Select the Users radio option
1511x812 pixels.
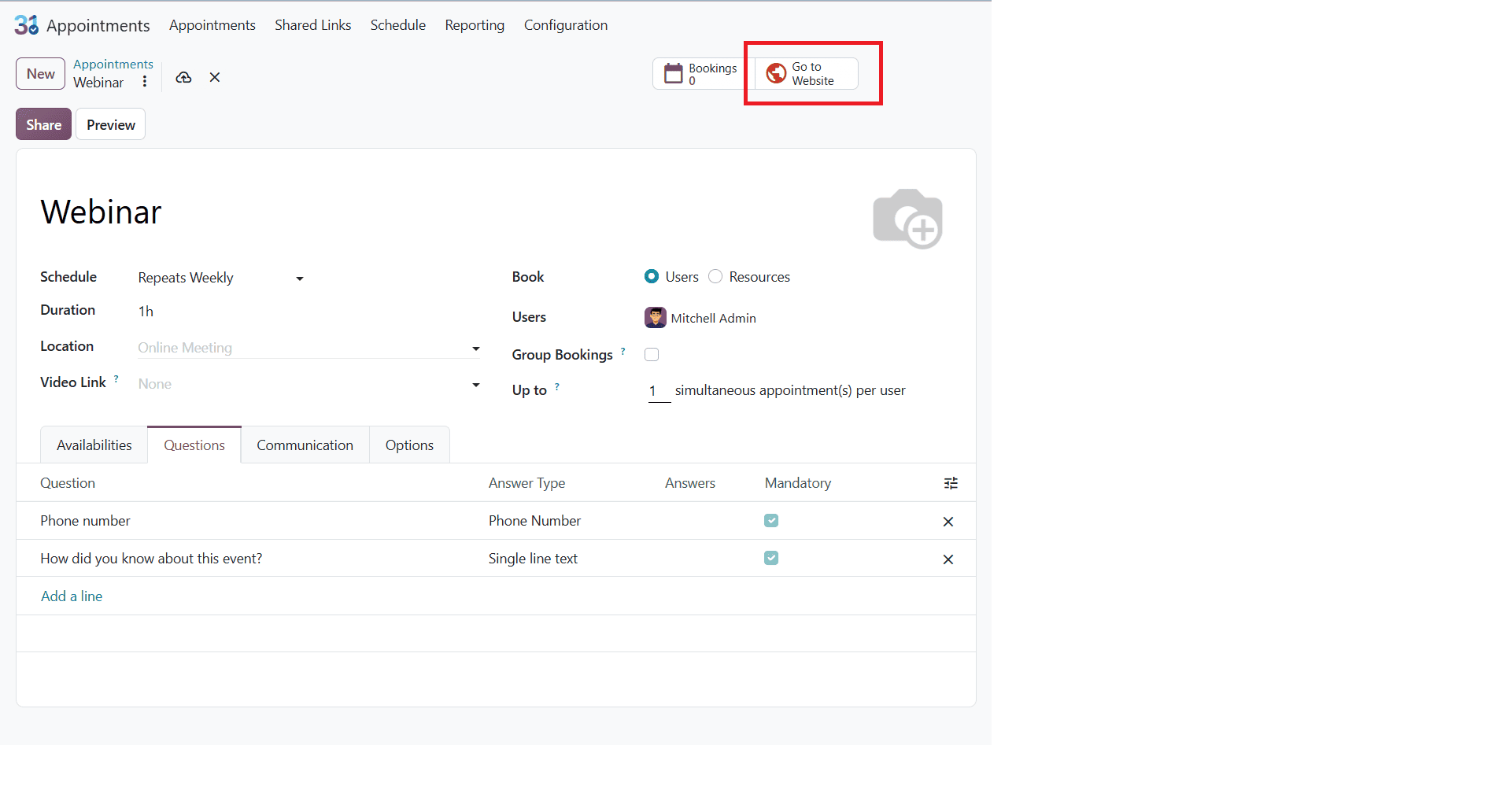652,277
